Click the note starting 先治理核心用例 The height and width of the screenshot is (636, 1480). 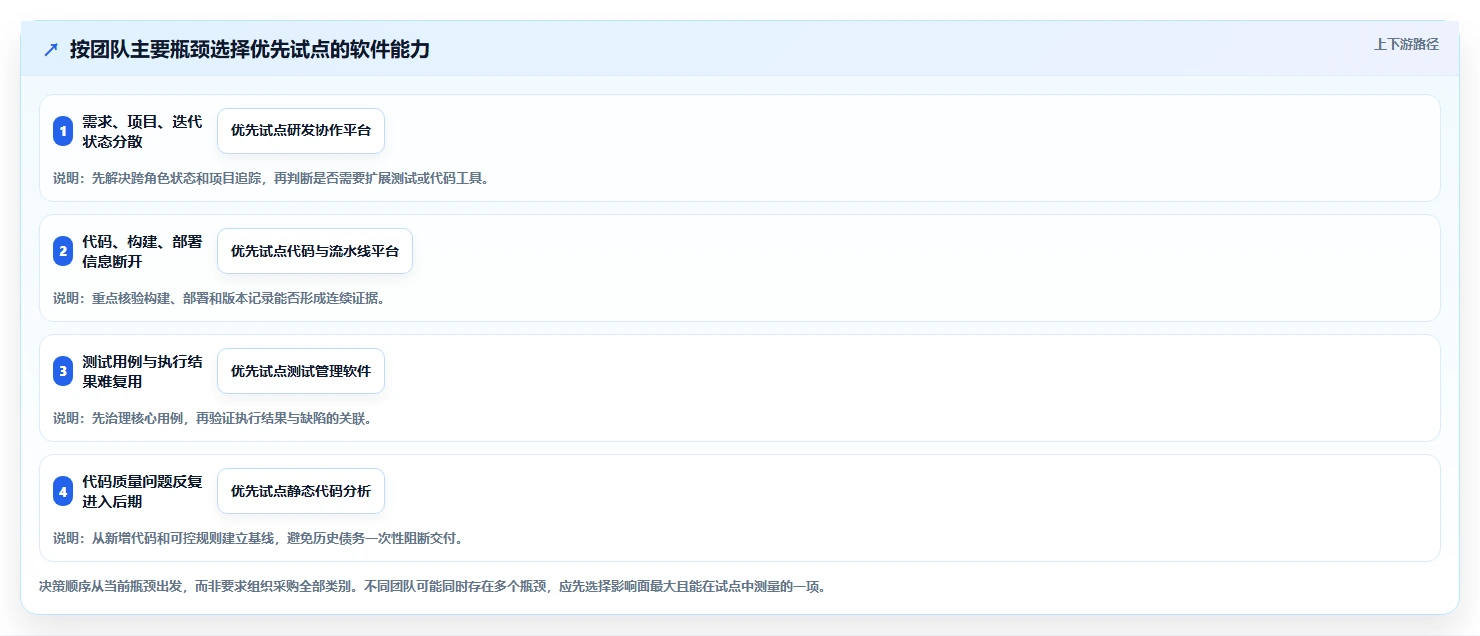(x=213, y=418)
